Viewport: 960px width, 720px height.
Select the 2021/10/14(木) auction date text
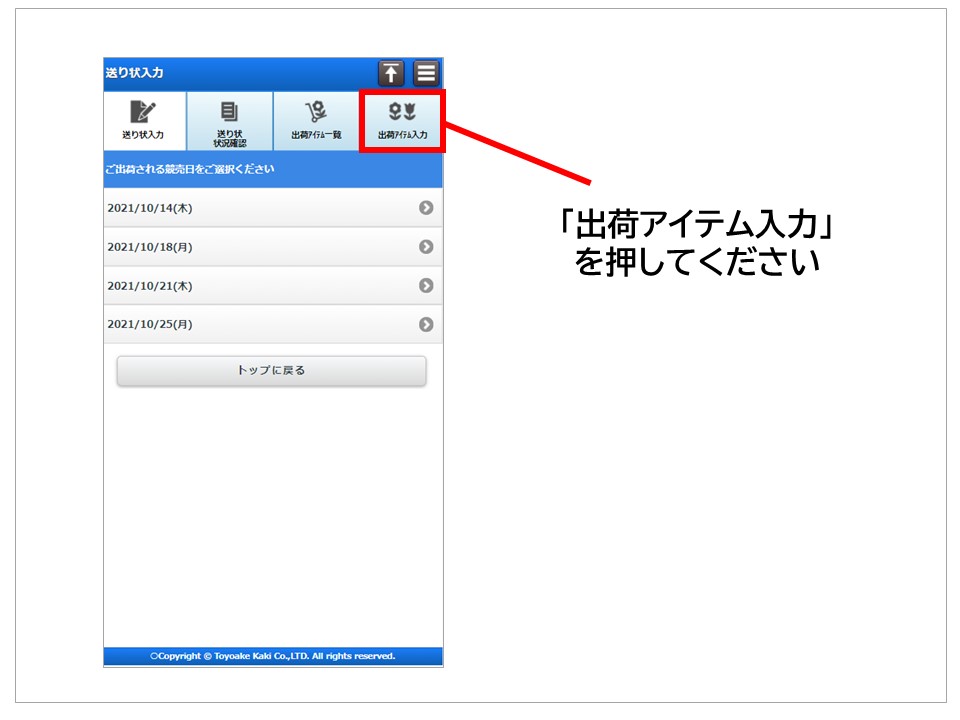pos(150,208)
